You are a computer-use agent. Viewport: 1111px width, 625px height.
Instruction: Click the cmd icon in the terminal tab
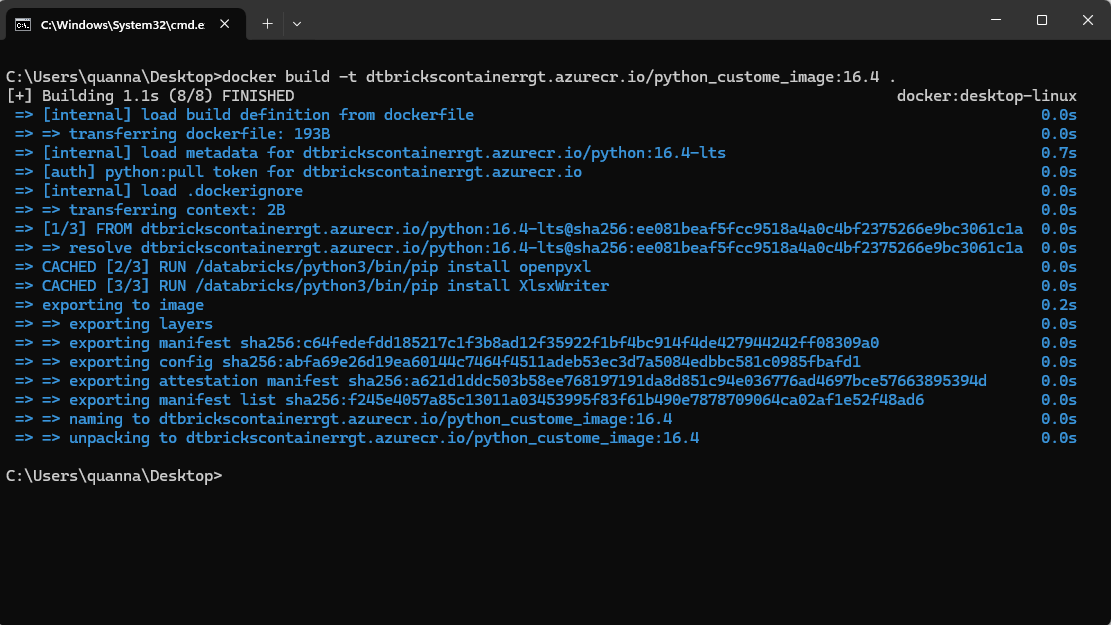(22, 24)
